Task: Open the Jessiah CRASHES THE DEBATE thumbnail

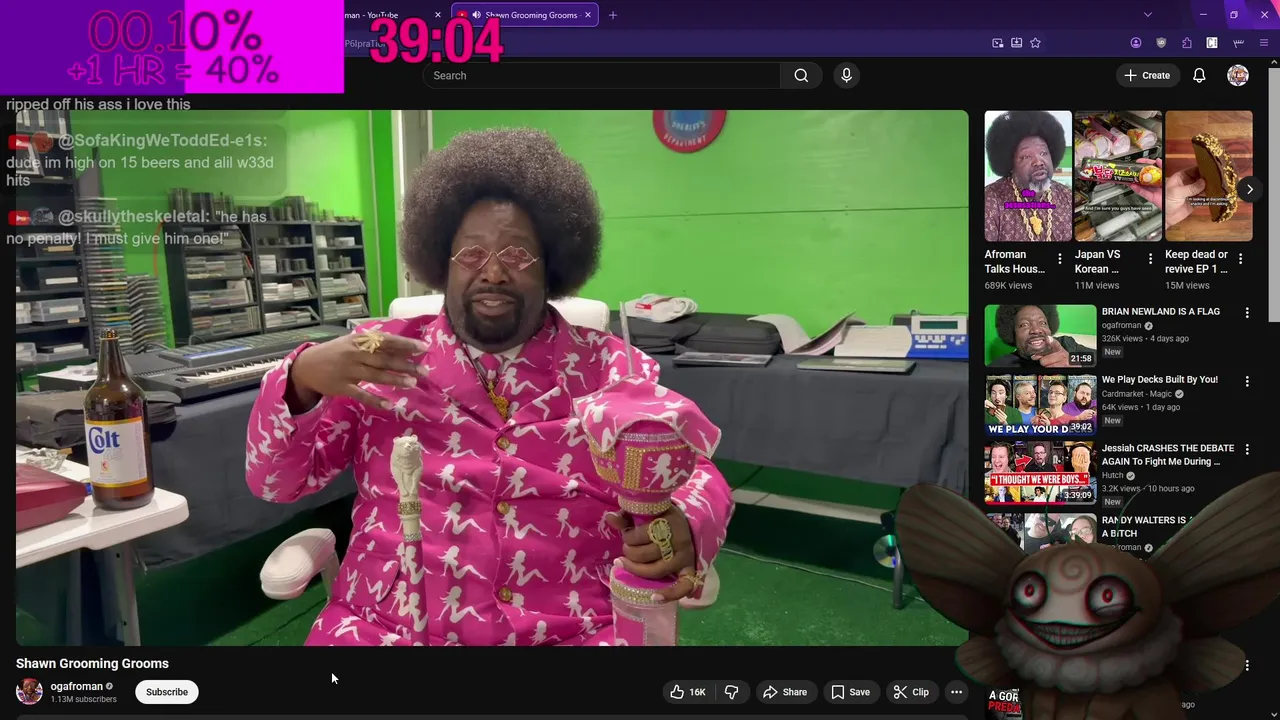Action: coord(1040,473)
